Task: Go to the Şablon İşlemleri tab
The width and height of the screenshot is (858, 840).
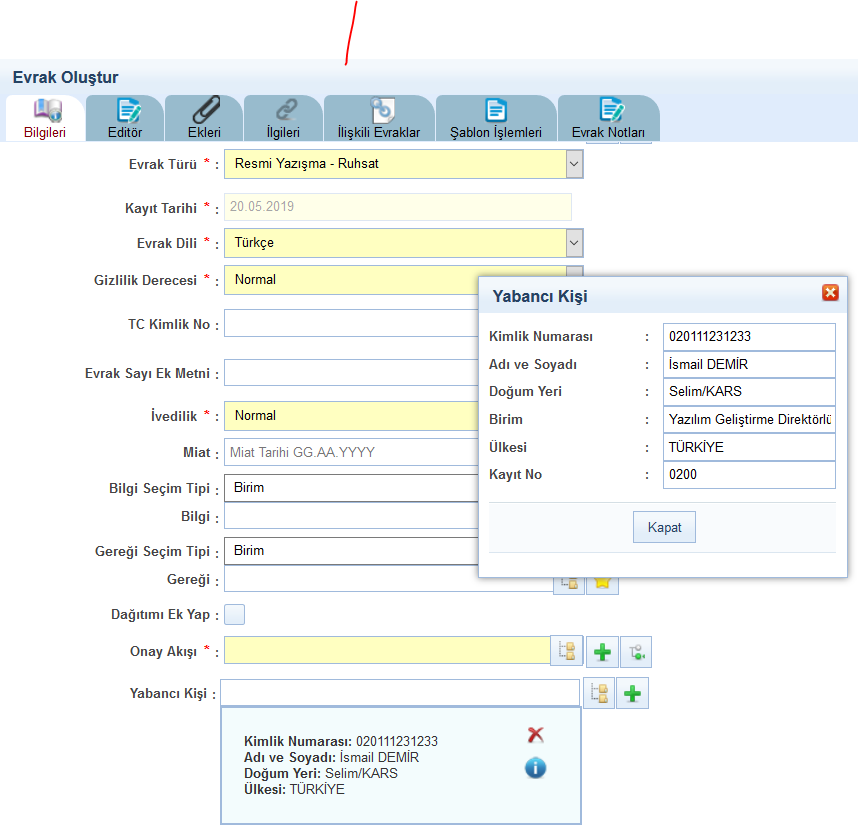Action: [495, 119]
